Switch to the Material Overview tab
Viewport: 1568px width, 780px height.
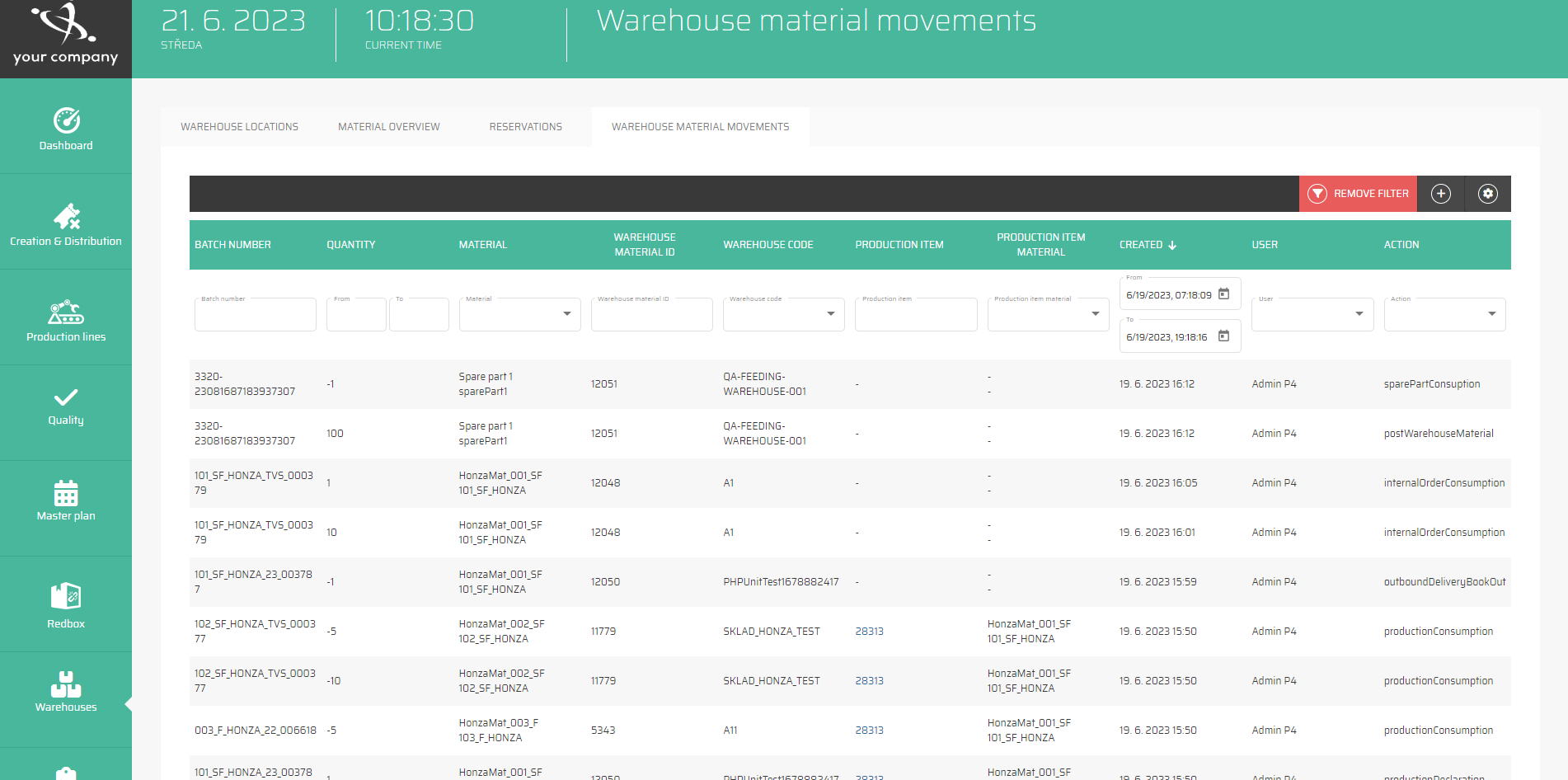(388, 126)
